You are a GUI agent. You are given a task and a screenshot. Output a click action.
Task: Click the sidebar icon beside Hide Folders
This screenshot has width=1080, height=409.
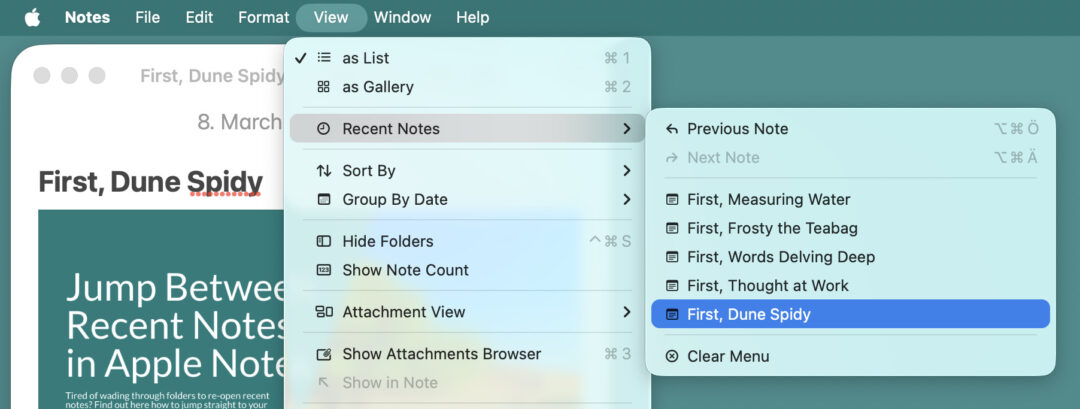(323, 241)
